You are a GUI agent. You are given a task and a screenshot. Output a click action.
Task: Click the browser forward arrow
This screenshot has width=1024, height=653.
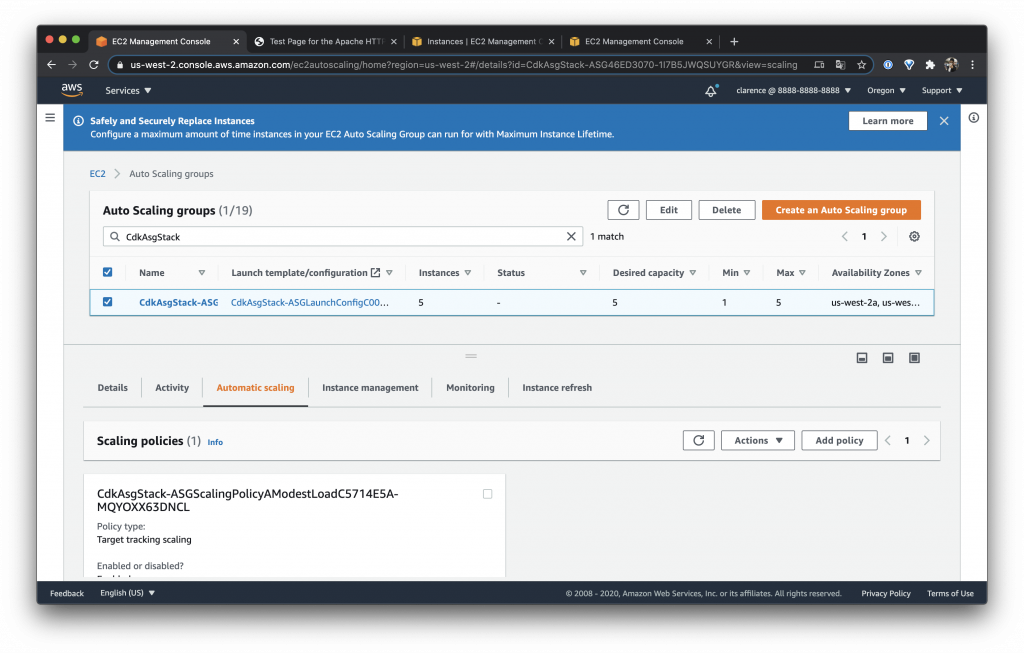pos(72,65)
